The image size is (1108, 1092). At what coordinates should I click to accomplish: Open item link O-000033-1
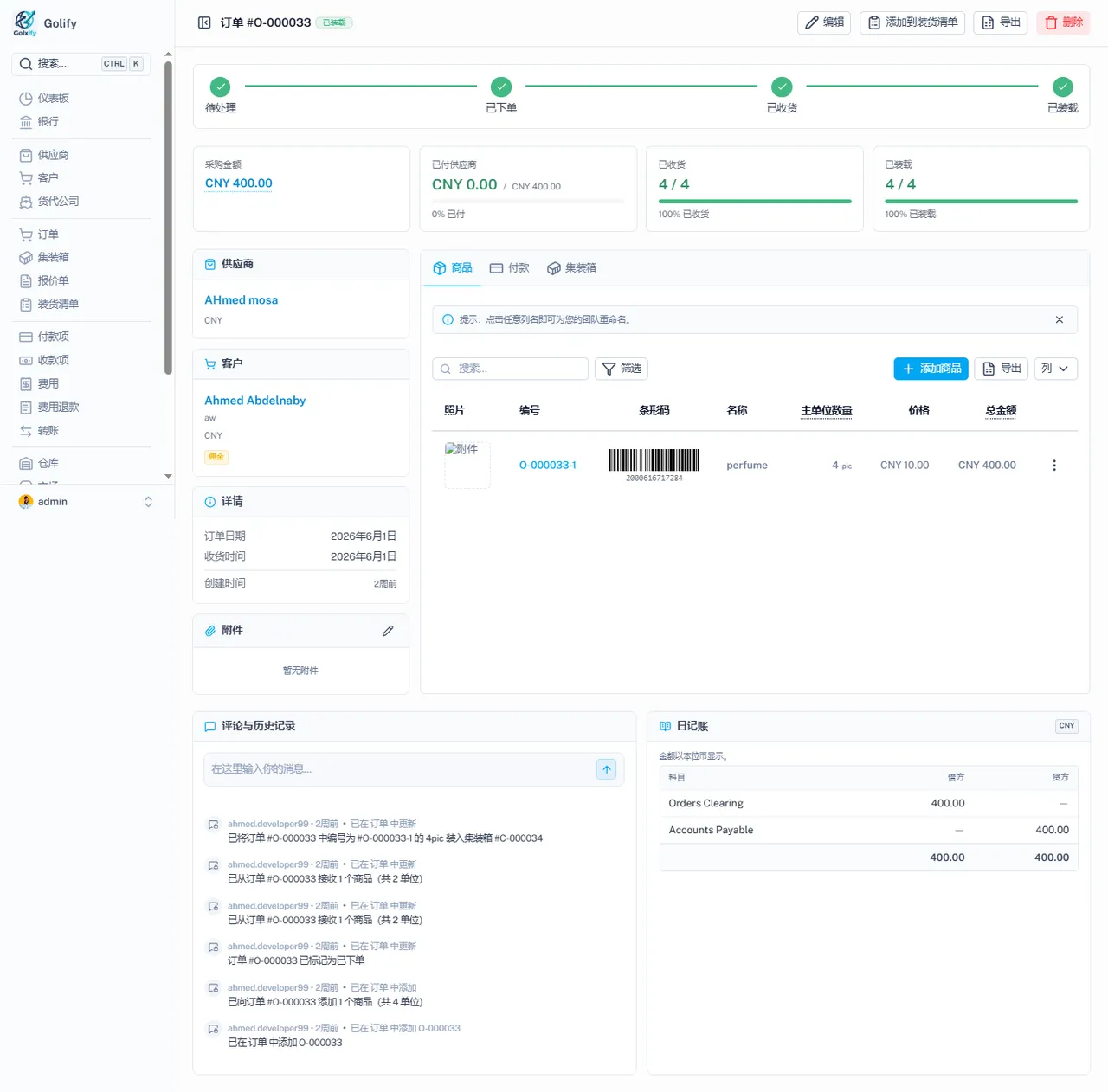(x=548, y=466)
